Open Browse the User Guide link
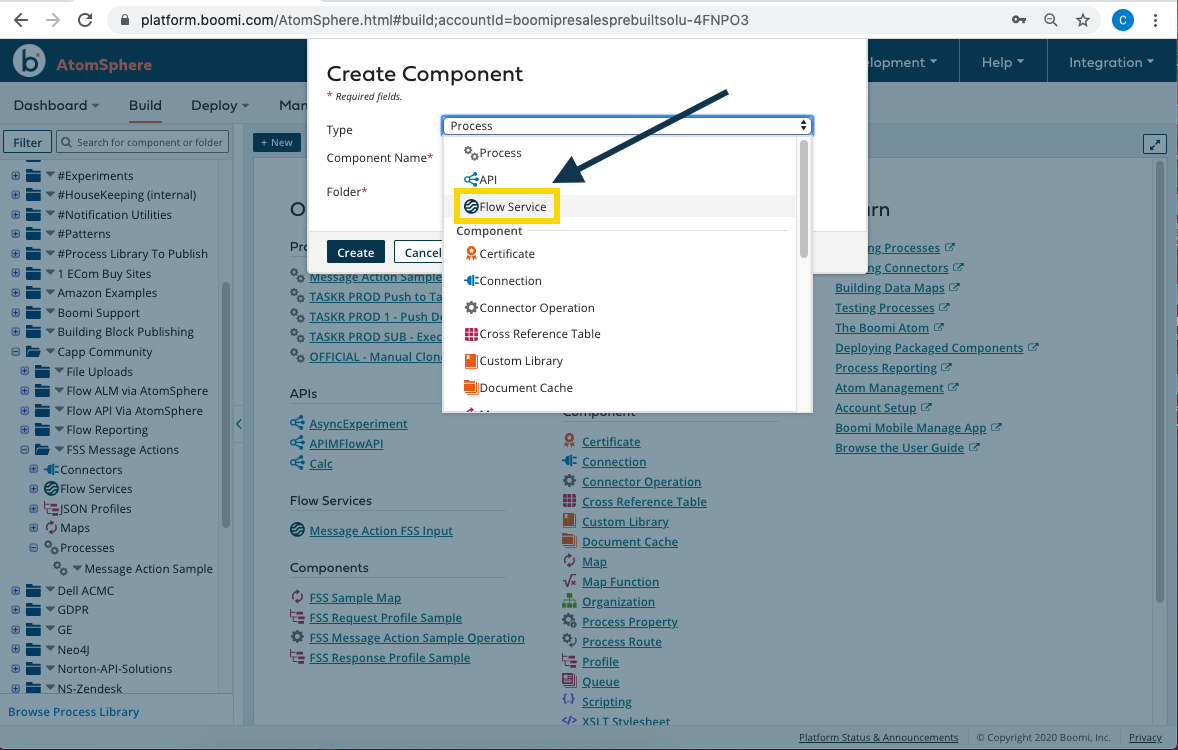 [899, 448]
